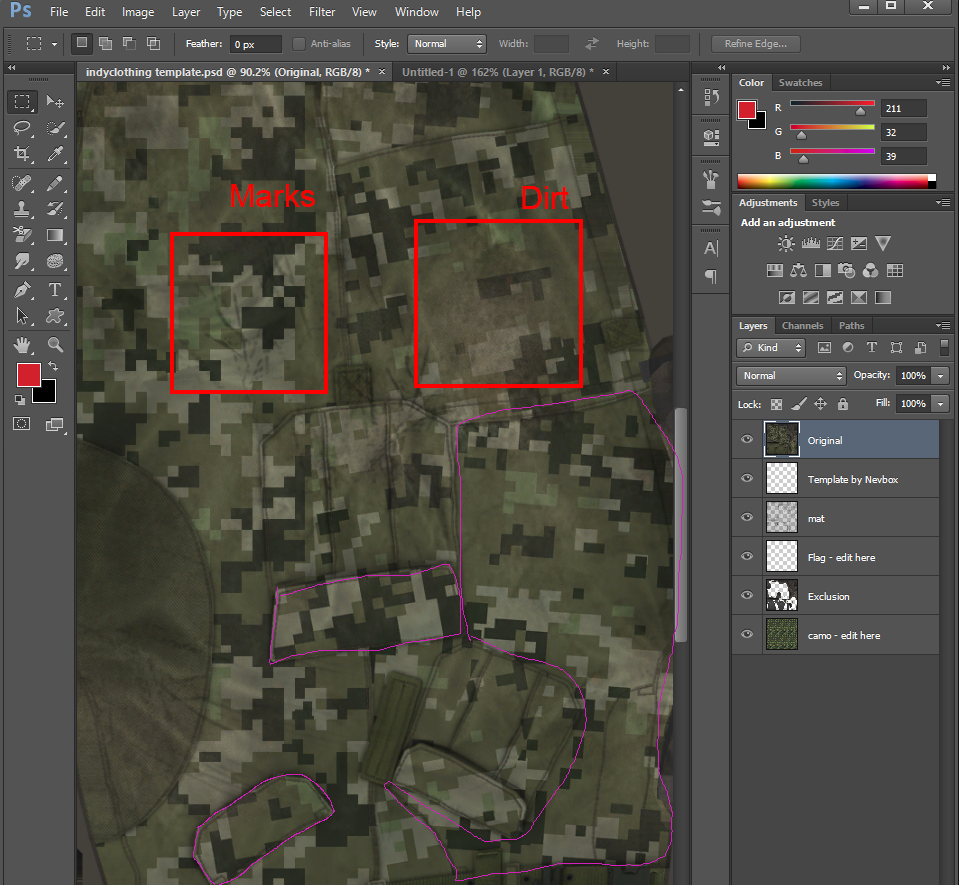The width and height of the screenshot is (959, 885).
Task: Click the Feather input field
Action: coord(255,45)
